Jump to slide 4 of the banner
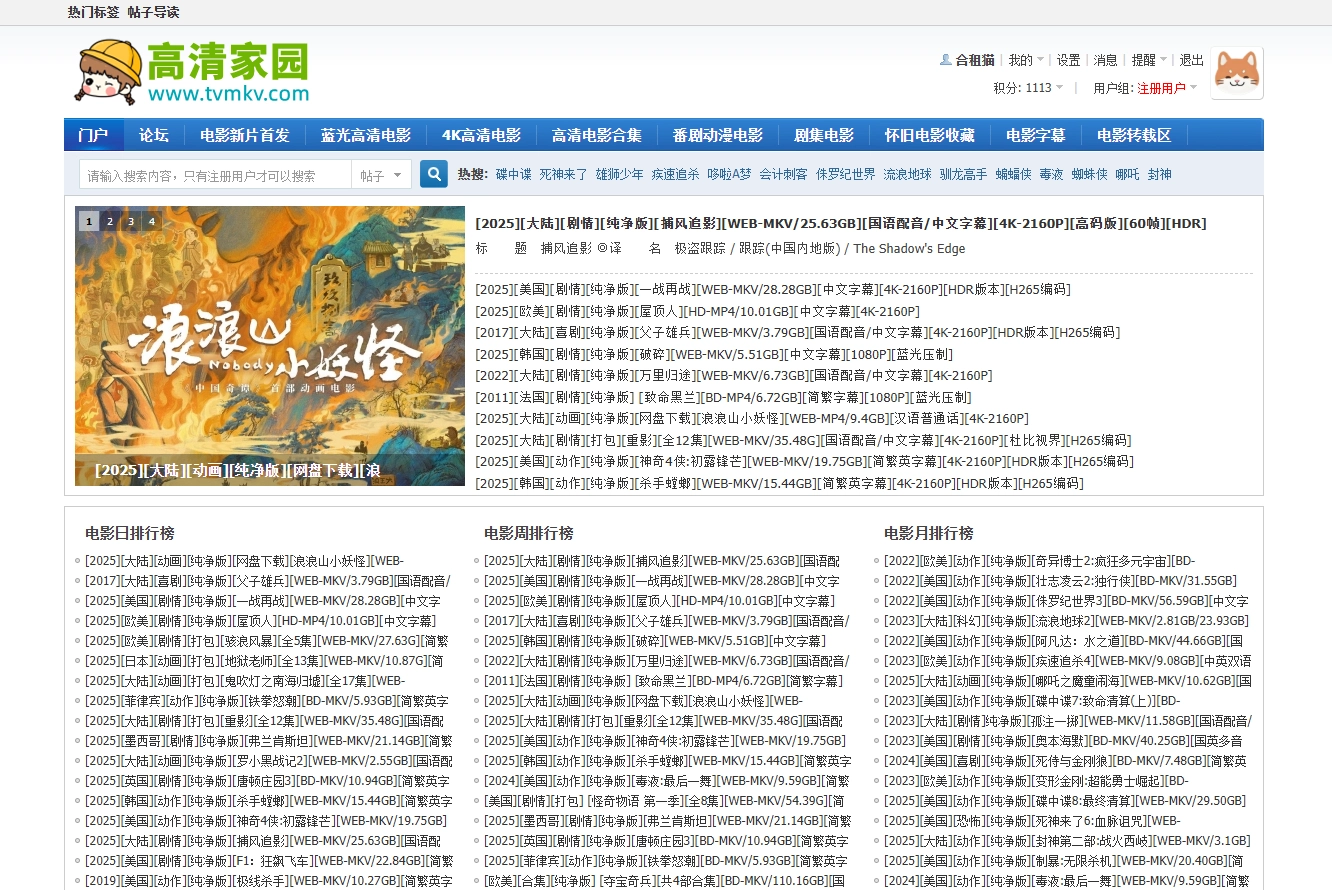The width and height of the screenshot is (1332, 890). pyautogui.click(x=152, y=222)
